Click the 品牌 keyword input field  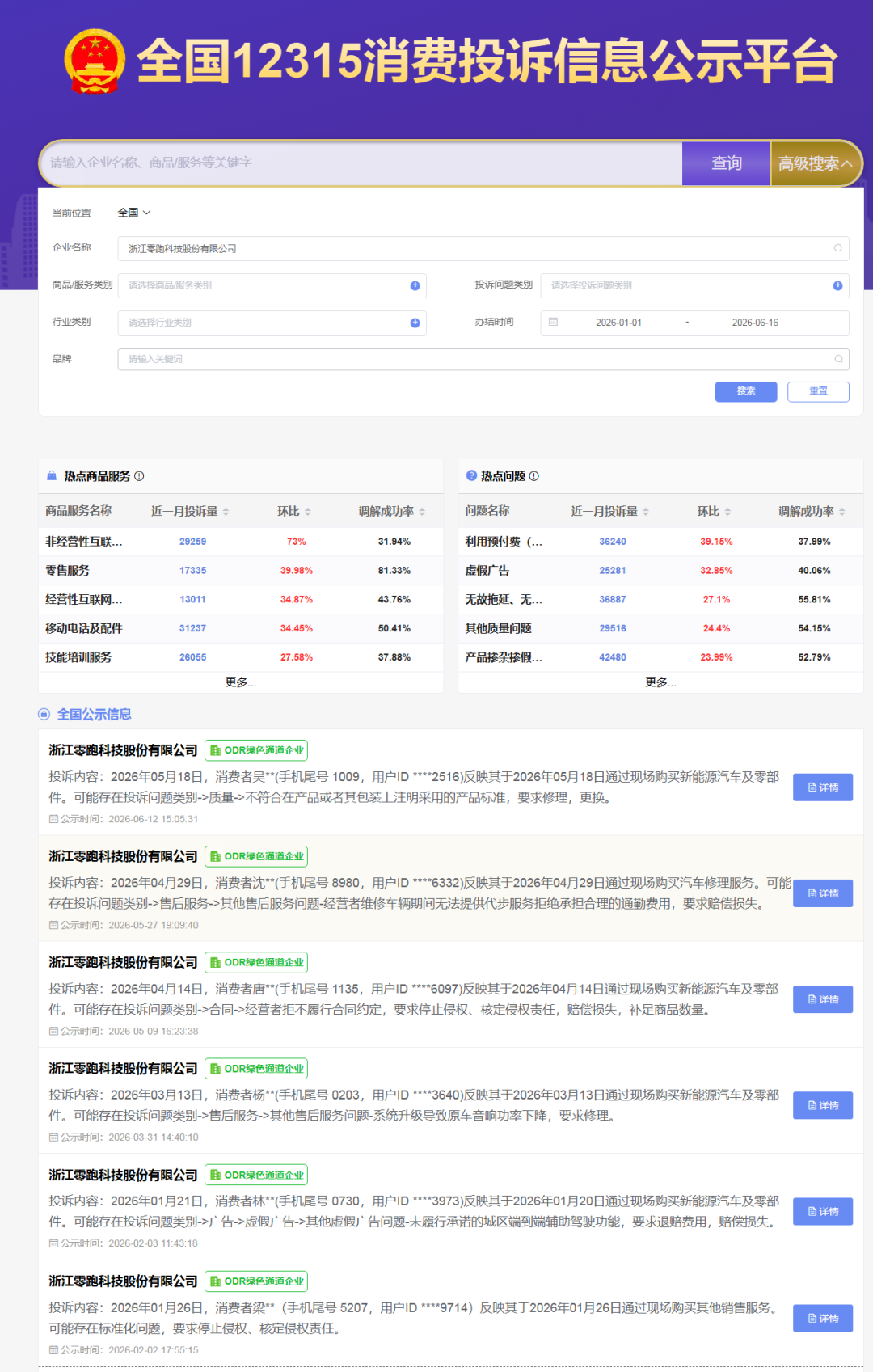point(483,359)
